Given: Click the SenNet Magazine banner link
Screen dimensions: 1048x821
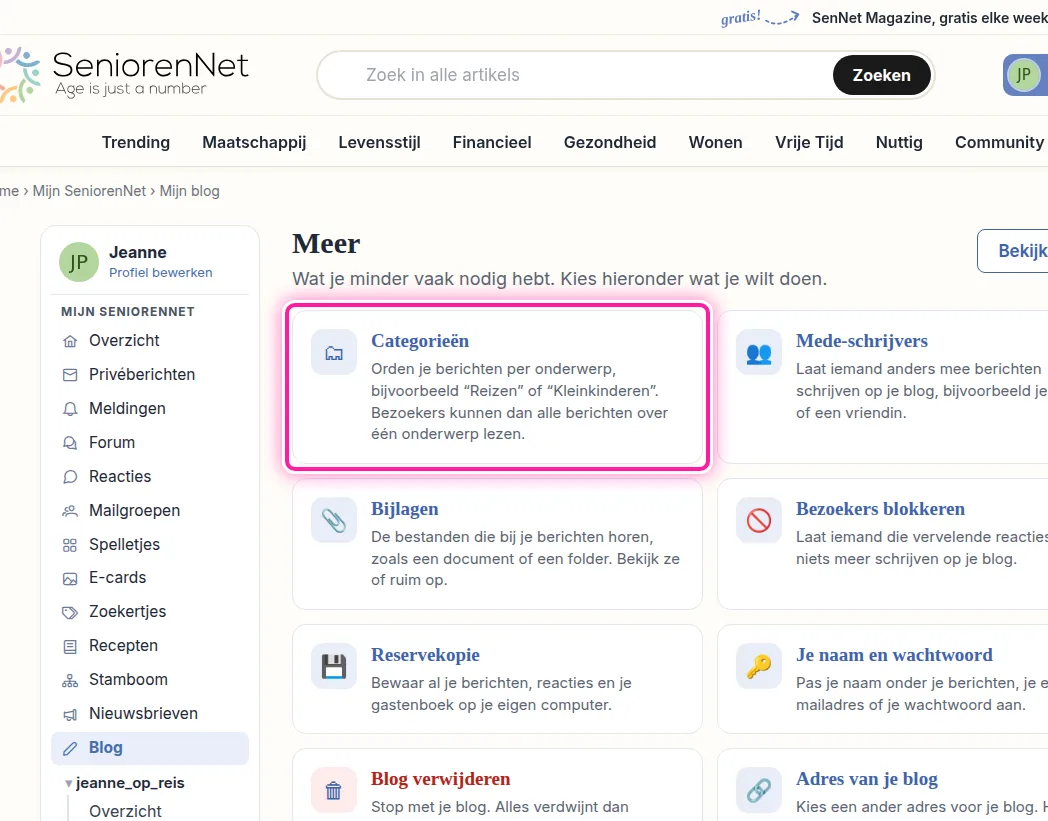Looking at the screenshot, I should point(930,18).
